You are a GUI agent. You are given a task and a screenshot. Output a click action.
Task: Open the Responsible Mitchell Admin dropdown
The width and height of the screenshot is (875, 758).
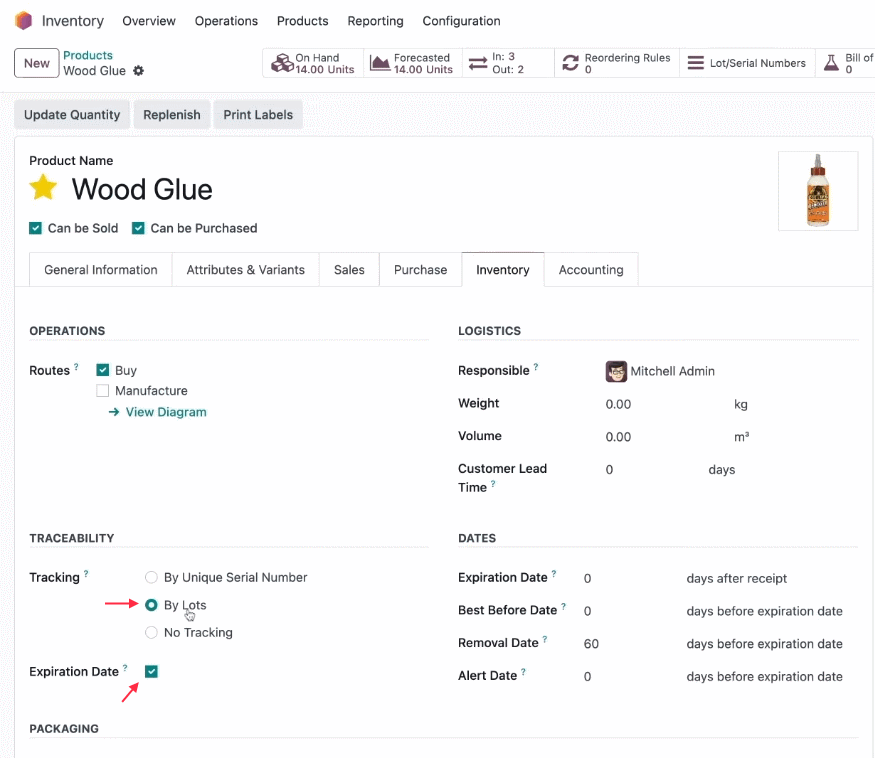pyautogui.click(x=672, y=371)
